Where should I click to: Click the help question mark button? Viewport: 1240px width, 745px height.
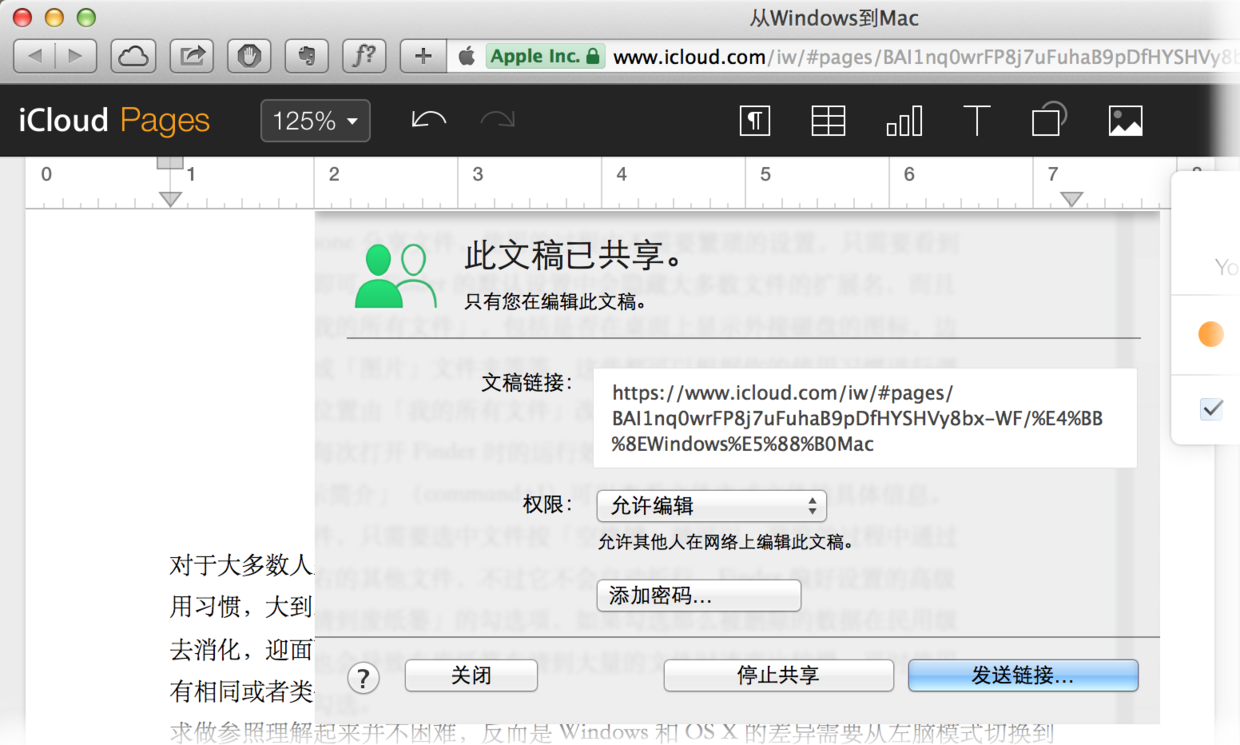363,678
